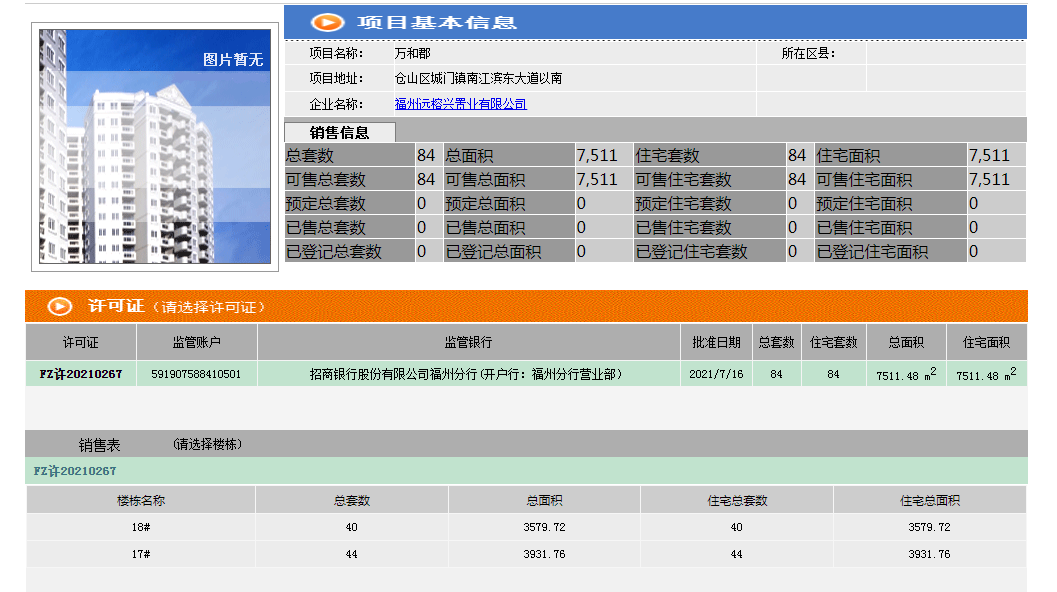The height and width of the screenshot is (592, 1057).
Task: Click the 监管银行 column header
Action: coord(469,343)
